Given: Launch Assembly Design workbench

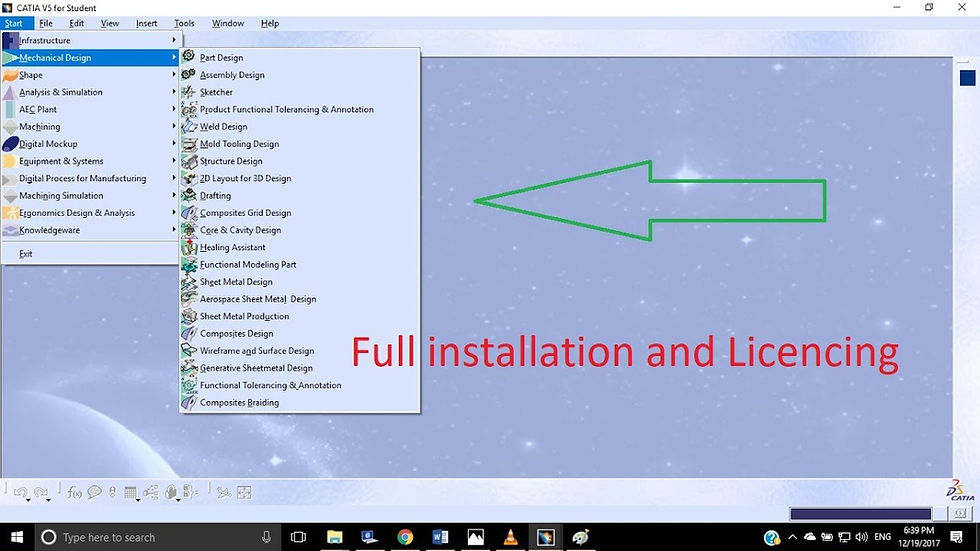Looking at the screenshot, I should coord(299,75).
